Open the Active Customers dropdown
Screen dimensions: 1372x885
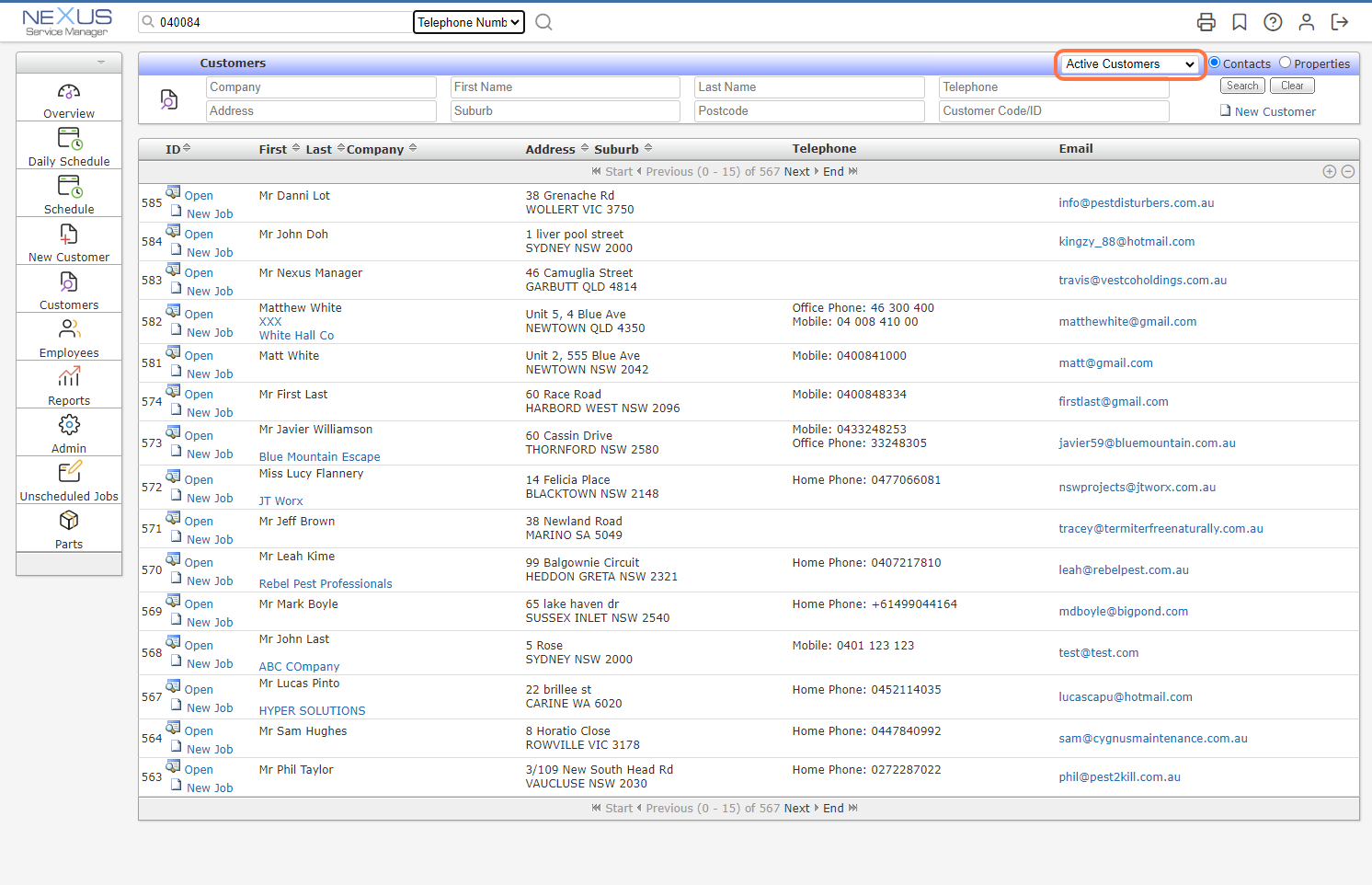point(1129,64)
